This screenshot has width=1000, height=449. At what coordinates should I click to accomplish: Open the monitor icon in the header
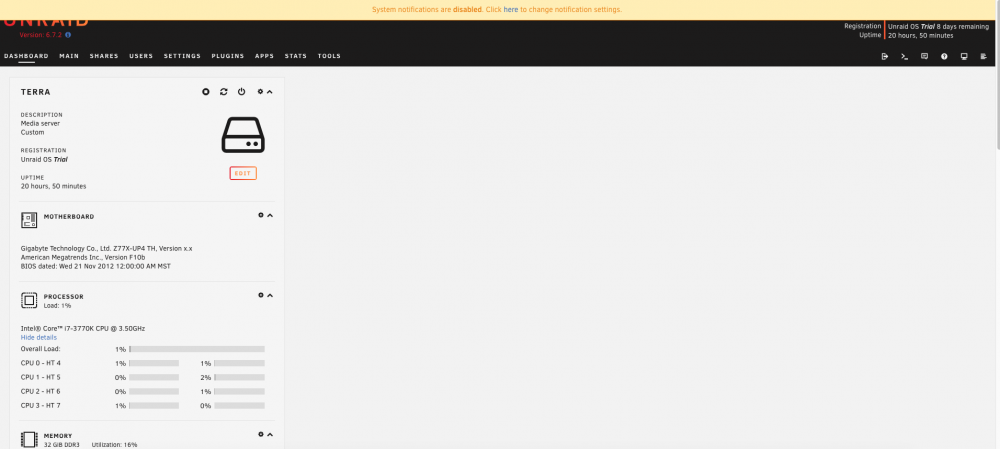pyautogui.click(x=964, y=56)
